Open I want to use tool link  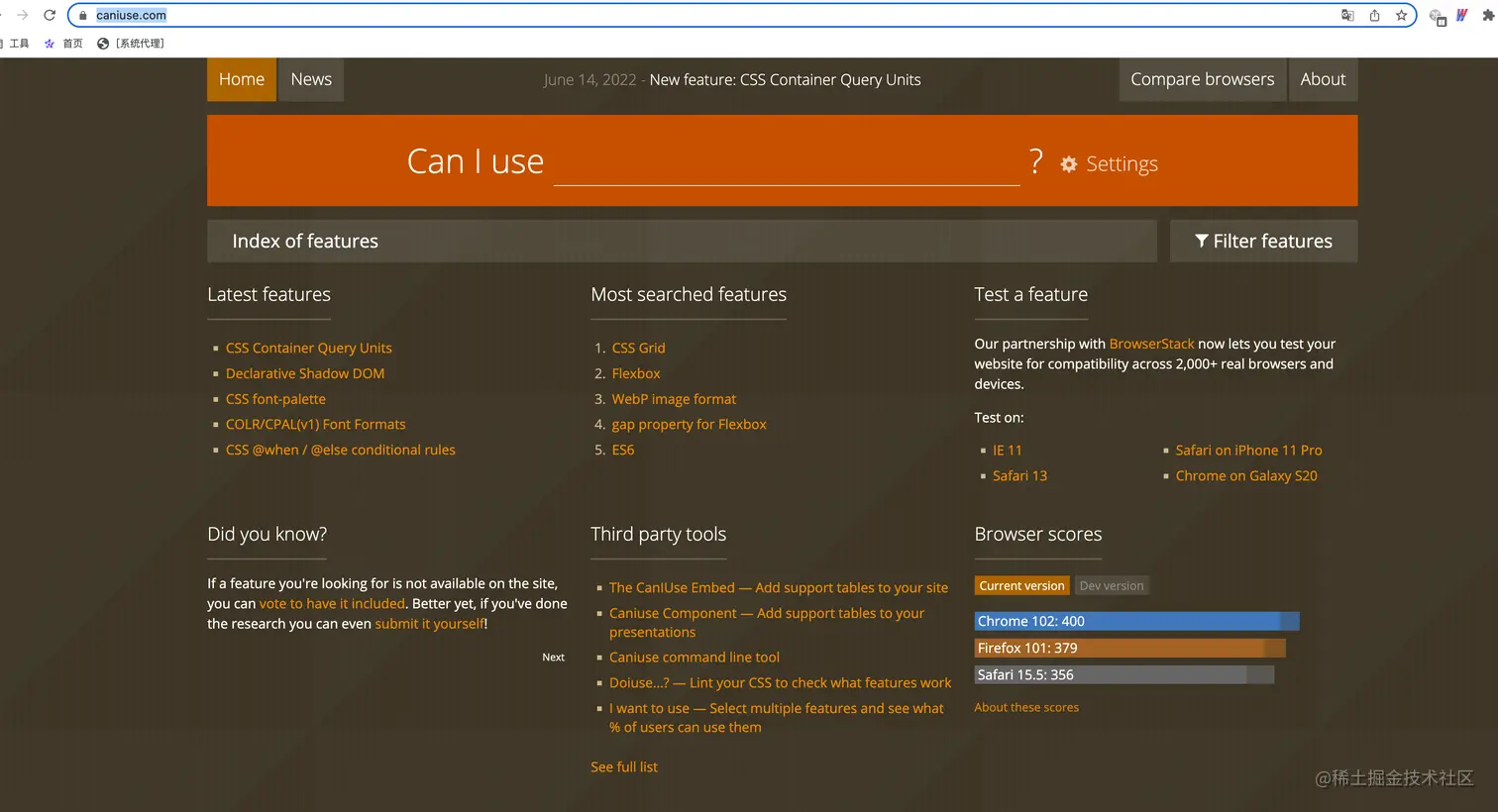coord(777,717)
